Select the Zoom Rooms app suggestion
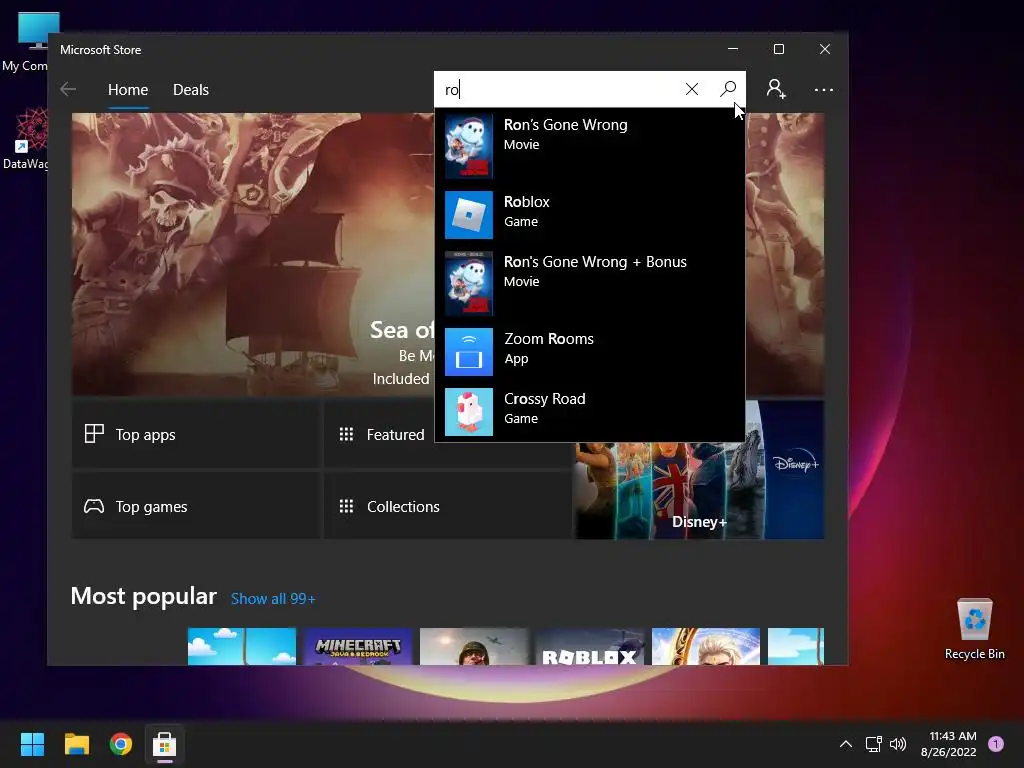This screenshot has width=1024, height=768. pos(590,351)
